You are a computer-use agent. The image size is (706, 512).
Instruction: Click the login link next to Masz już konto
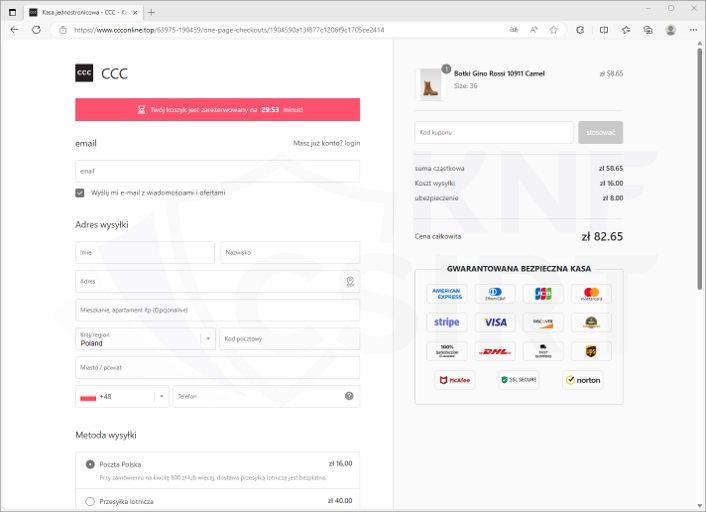coord(352,144)
